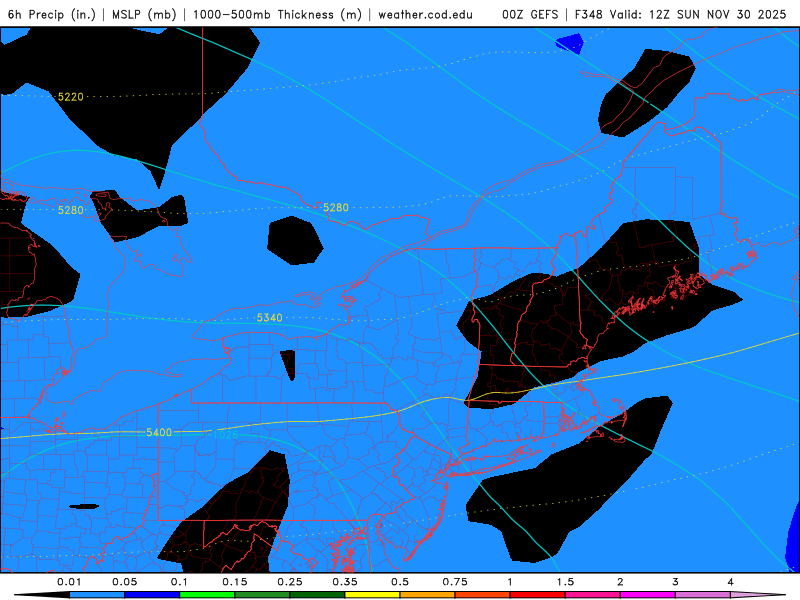Click the pink 1.5 legend swatch
The width and height of the screenshot is (800, 600).
pos(593,595)
